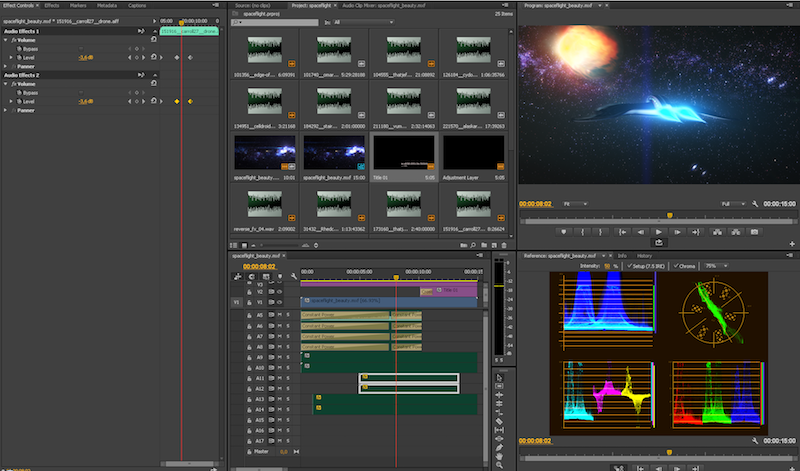Click the Extract button in Program monitor
Viewport: 800px width, 471px height.
(736, 232)
